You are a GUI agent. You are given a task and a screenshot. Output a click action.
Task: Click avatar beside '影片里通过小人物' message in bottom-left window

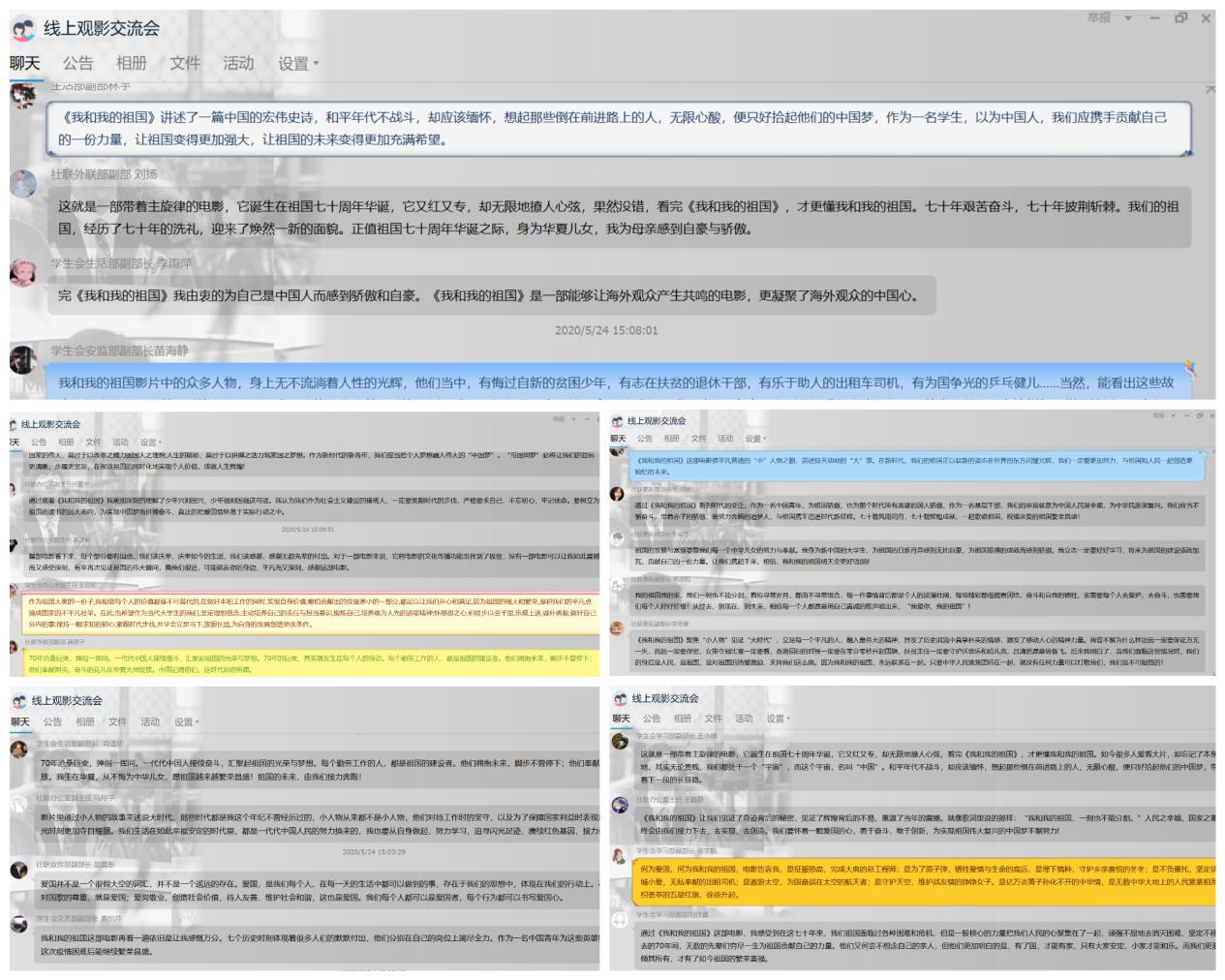pos(19,806)
